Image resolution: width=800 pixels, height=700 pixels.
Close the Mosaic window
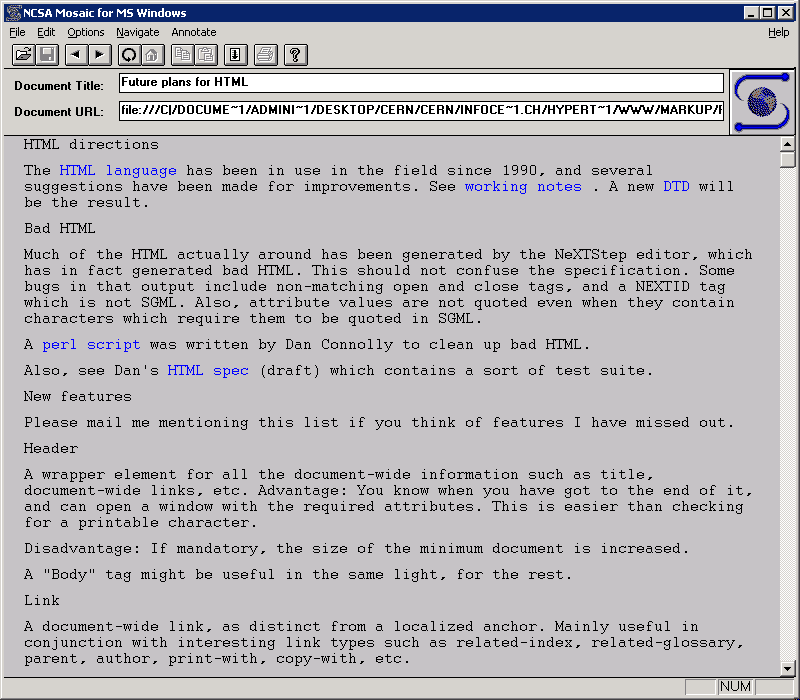(785, 13)
